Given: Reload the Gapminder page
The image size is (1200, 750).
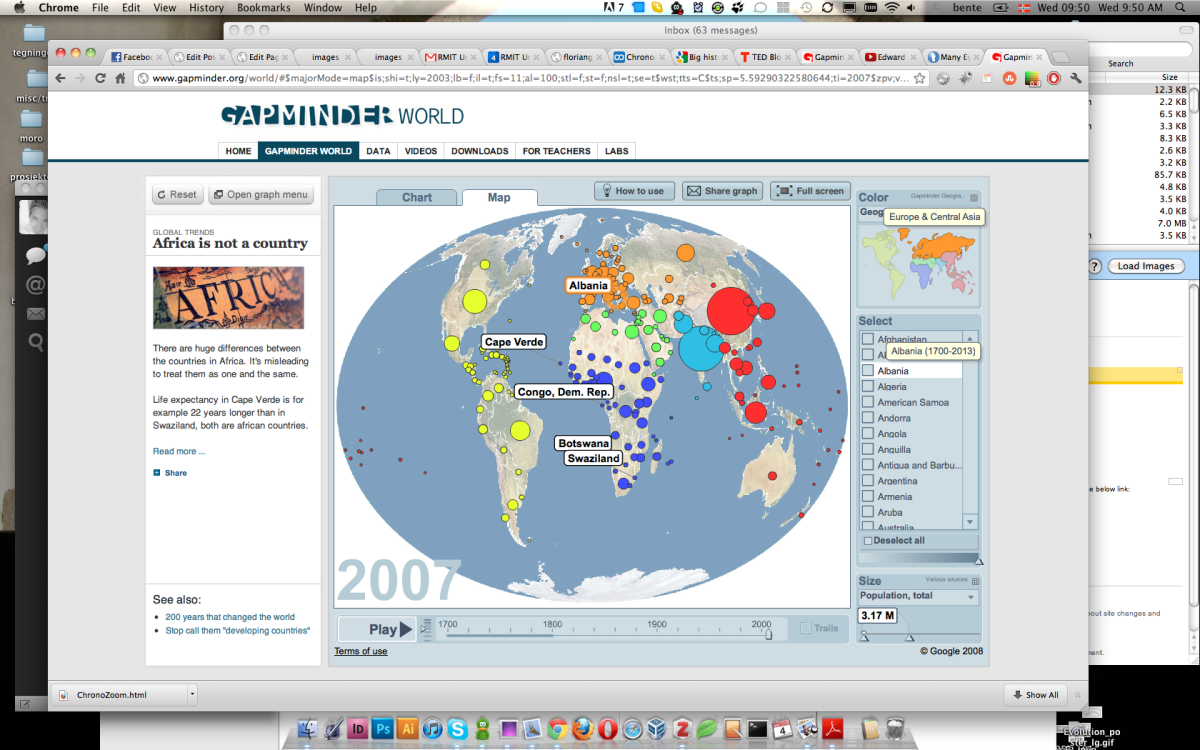Looking at the screenshot, I should coord(100,78).
